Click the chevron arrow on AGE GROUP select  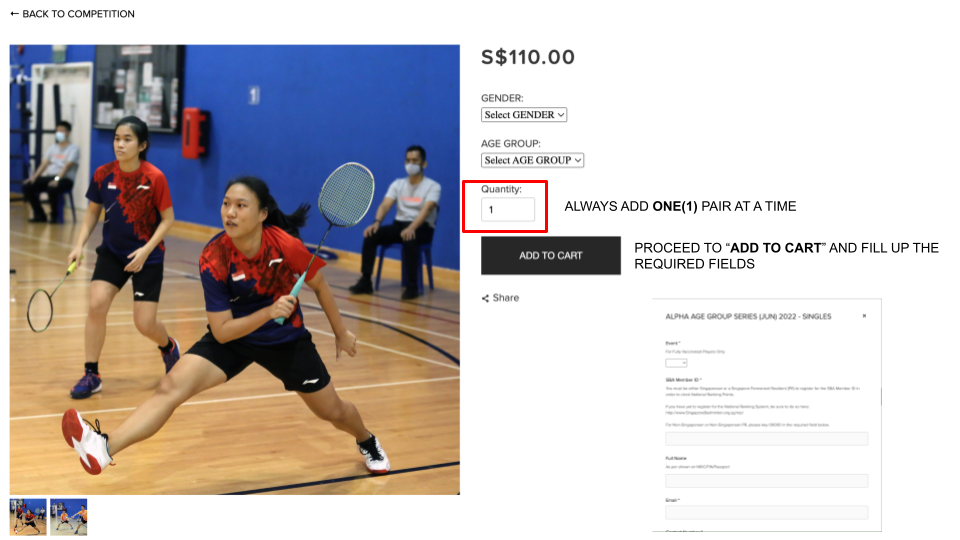tap(577, 160)
